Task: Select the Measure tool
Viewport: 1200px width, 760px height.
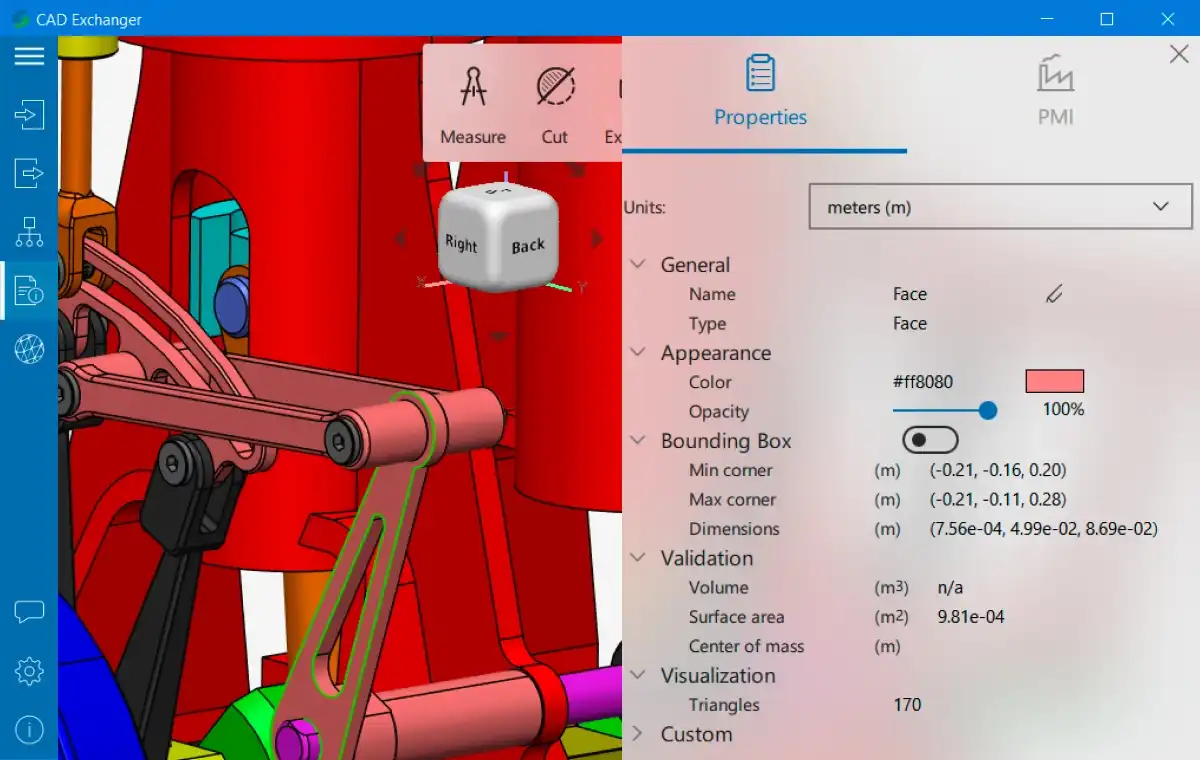Action: pos(473,105)
